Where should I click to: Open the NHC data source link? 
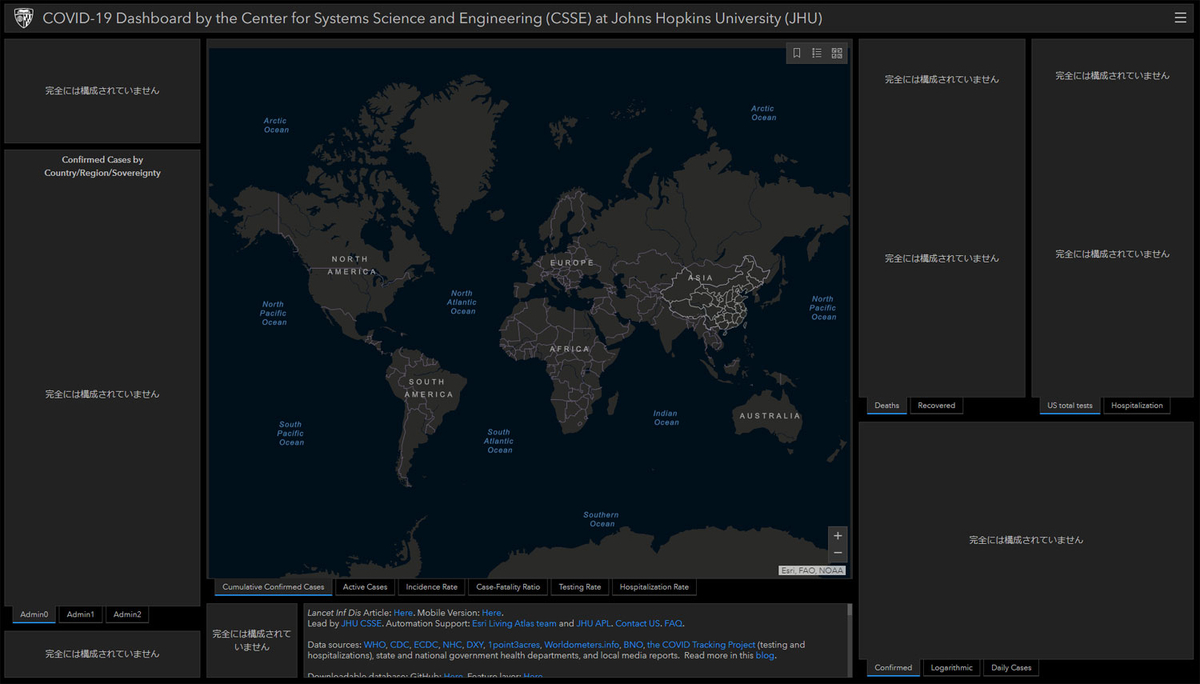pyautogui.click(x=452, y=645)
